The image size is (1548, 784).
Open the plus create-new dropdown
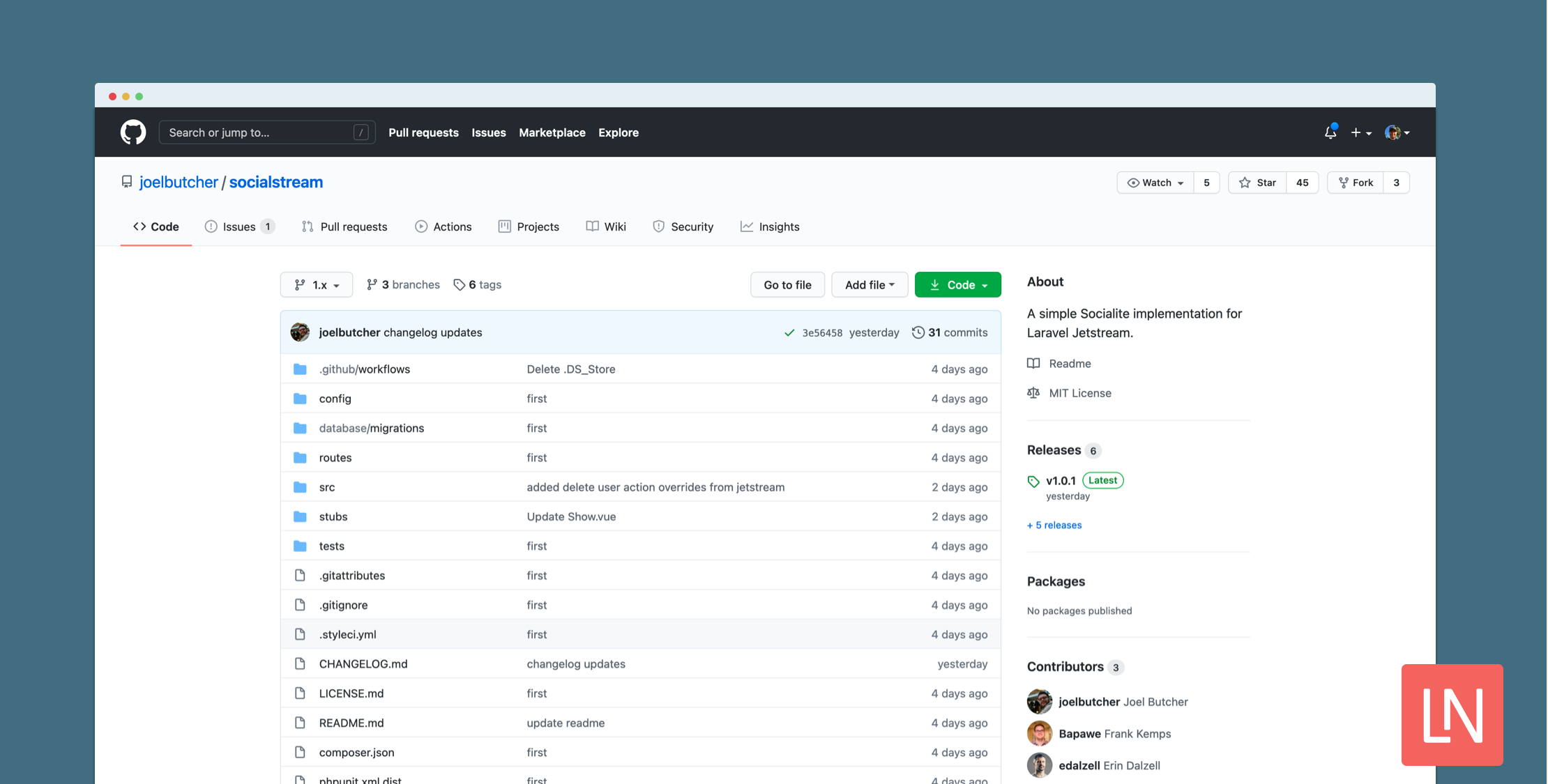tap(1361, 132)
